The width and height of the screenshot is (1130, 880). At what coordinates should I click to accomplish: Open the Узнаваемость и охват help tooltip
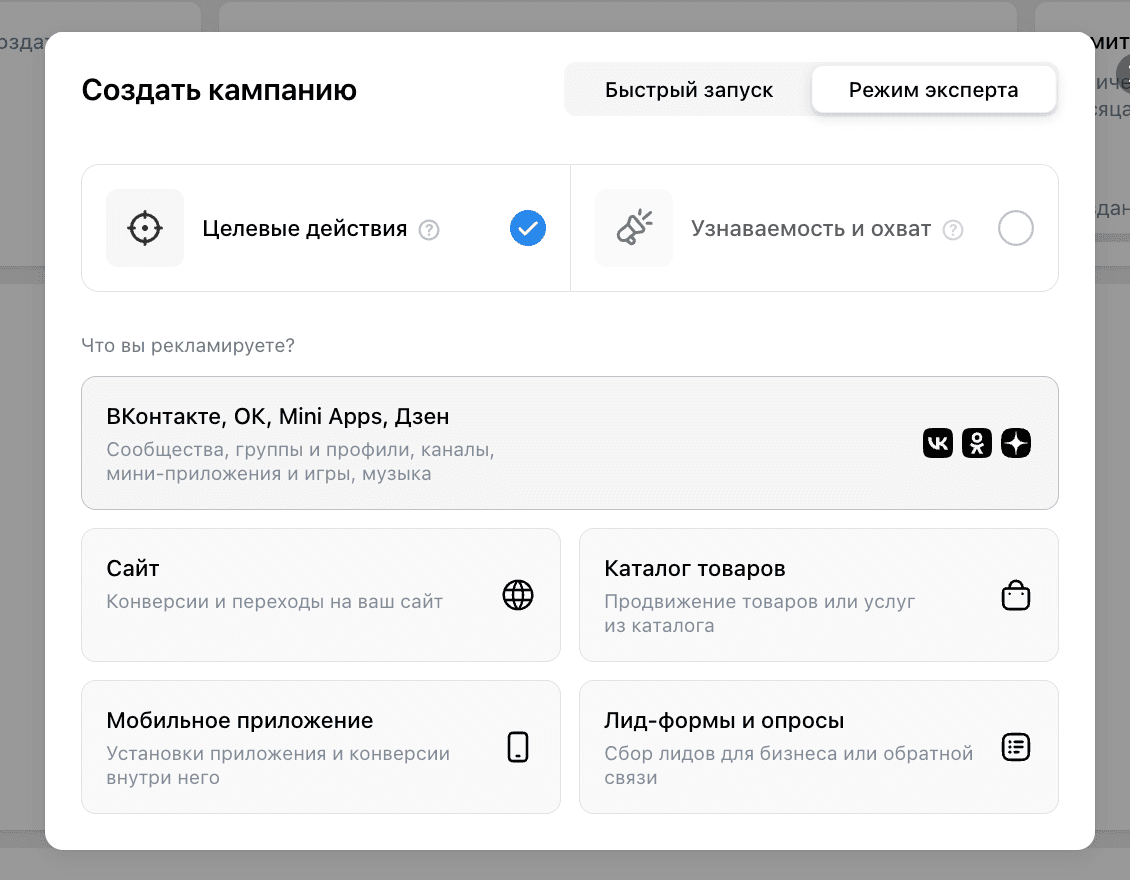953,229
